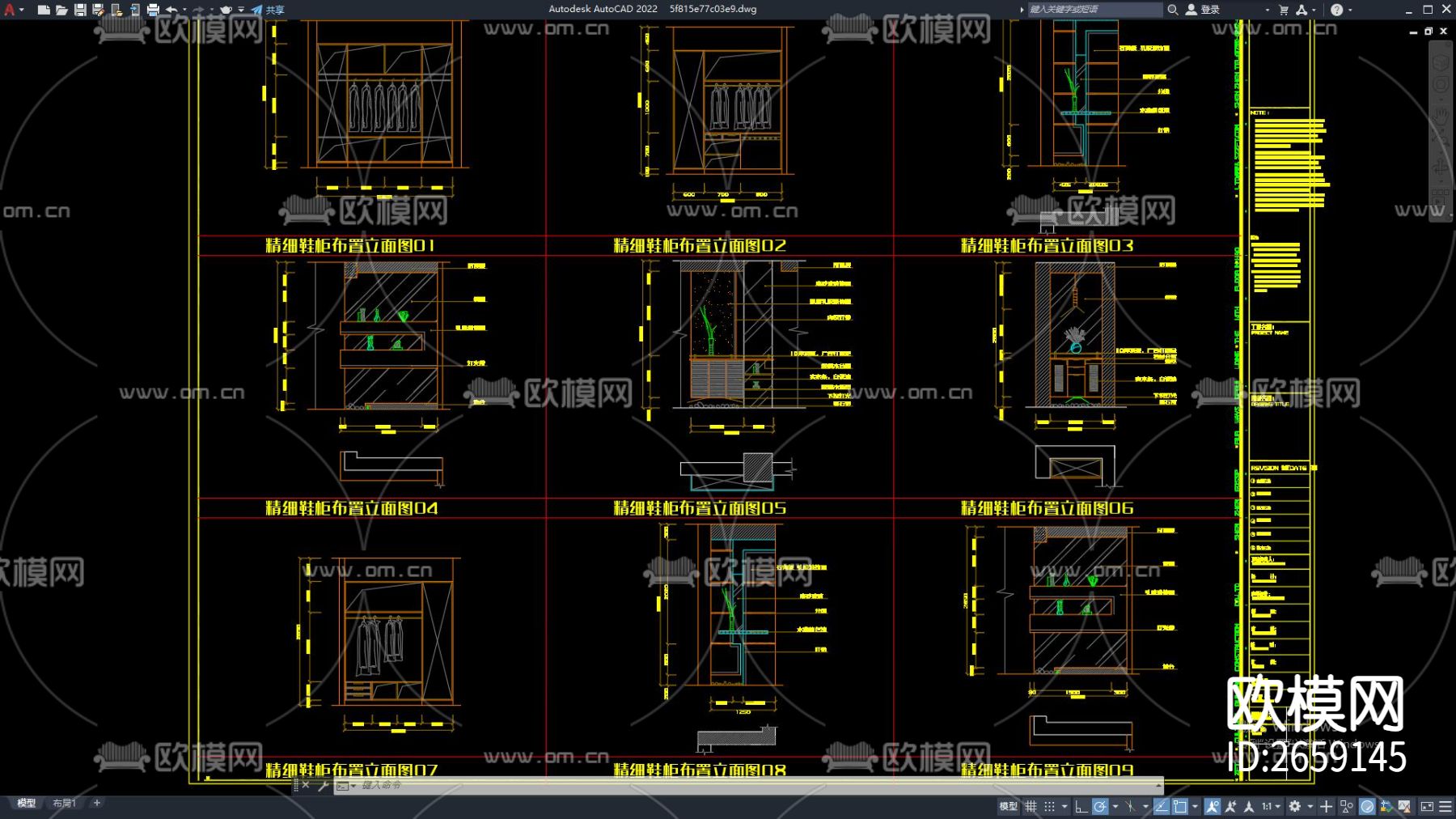The height and width of the screenshot is (819, 1456).
Task: Open the customization hamburger icon in status bar
Action: pyautogui.click(x=1445, y=806)
